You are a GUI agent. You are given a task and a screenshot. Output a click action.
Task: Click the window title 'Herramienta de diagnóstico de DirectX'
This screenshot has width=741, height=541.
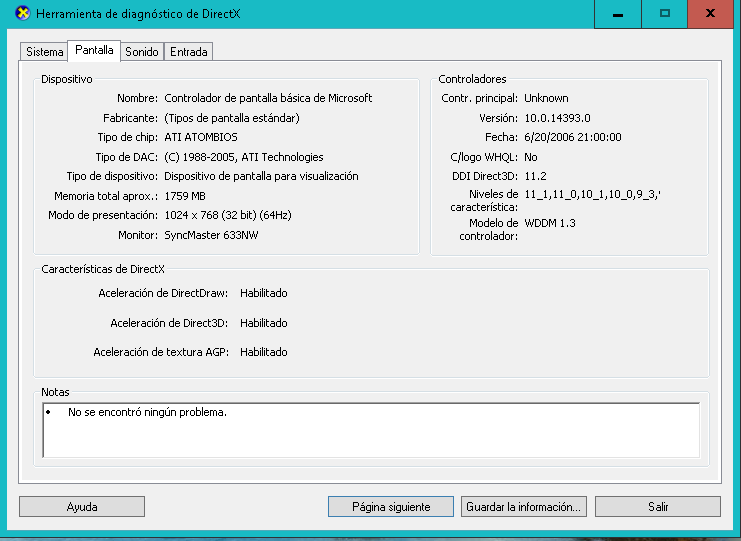[x=138, y=14]
